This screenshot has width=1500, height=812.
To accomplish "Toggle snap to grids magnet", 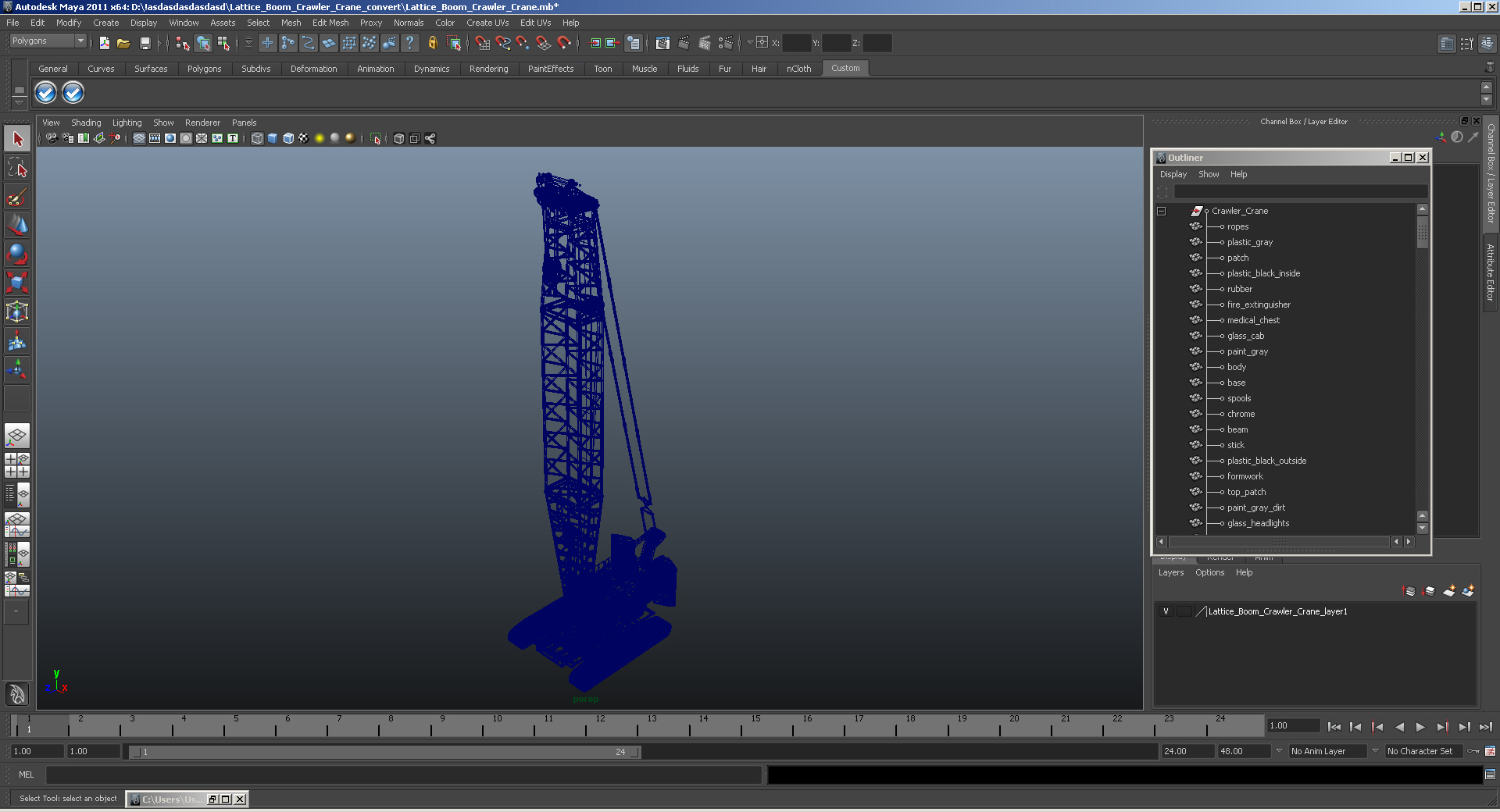I will coord(483,43).
